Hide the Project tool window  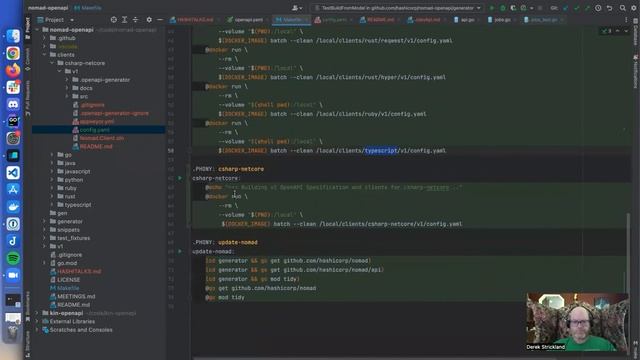[160, 20]
